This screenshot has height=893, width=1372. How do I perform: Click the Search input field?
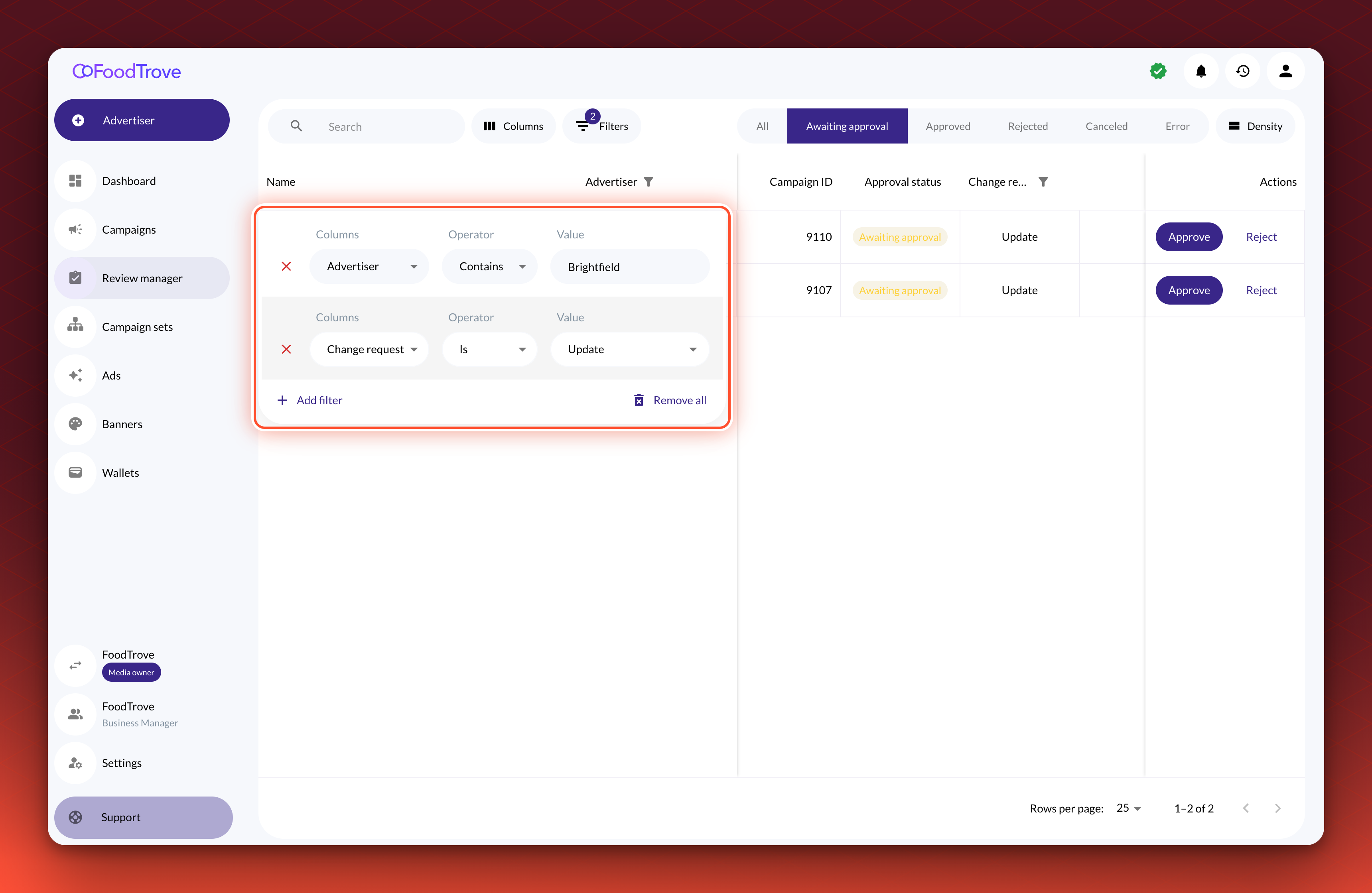[x=367, y=126]
